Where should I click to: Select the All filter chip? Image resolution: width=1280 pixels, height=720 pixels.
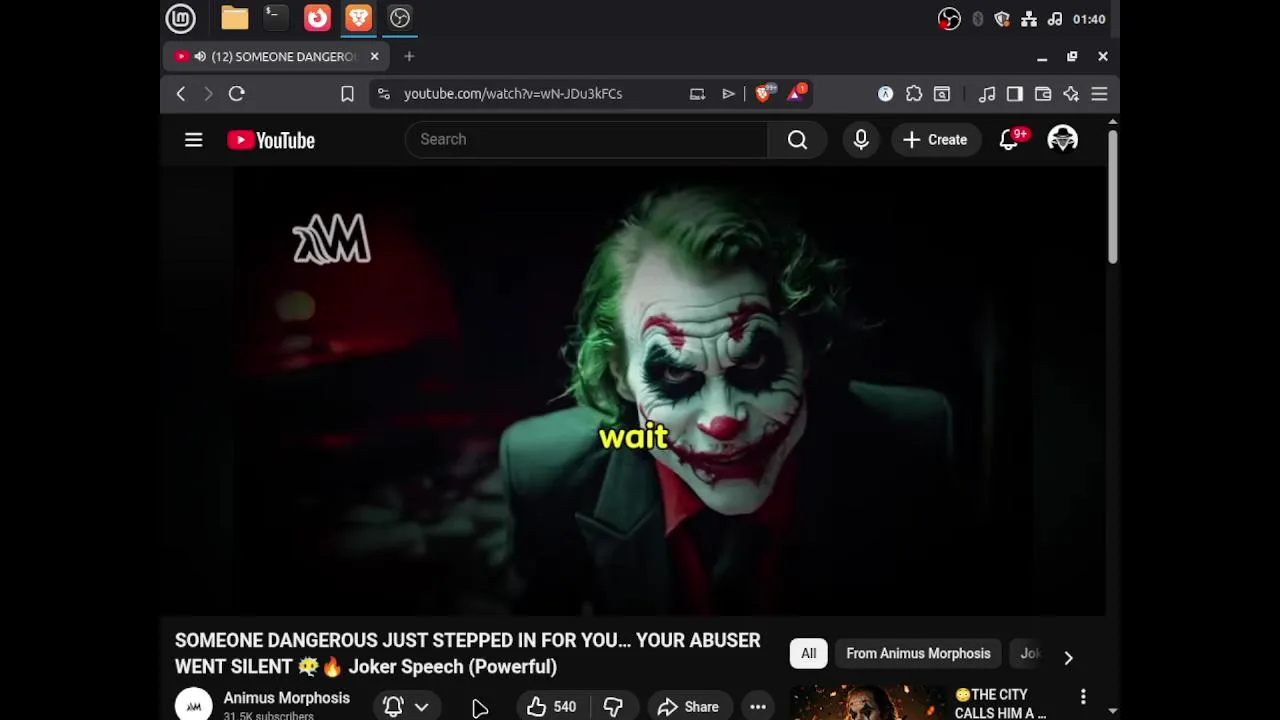[808, 654]
